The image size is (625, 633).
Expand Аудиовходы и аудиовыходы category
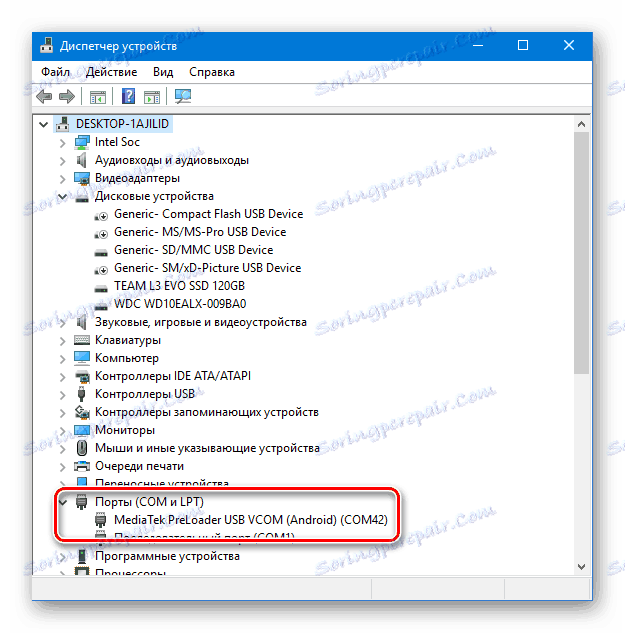pos(63,161)
